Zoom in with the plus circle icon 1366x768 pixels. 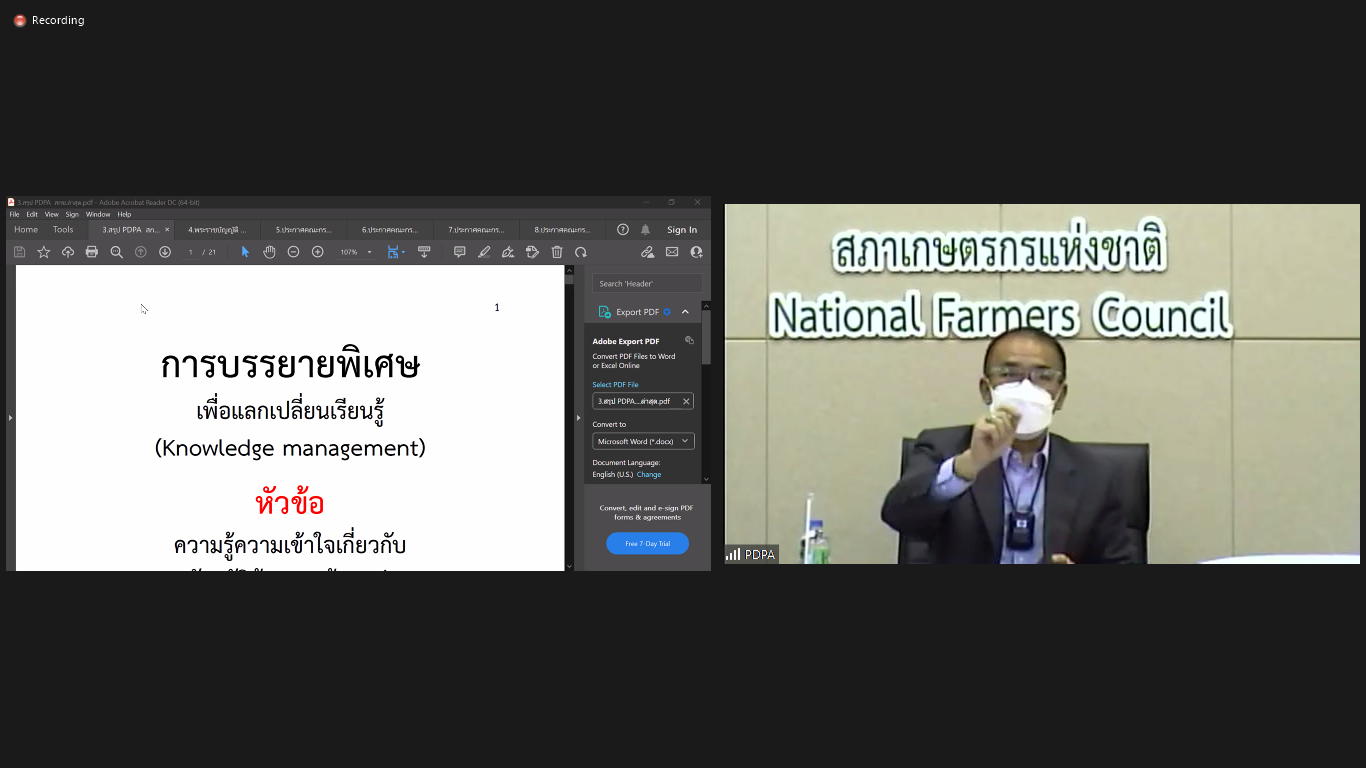[x=318, y=252]
